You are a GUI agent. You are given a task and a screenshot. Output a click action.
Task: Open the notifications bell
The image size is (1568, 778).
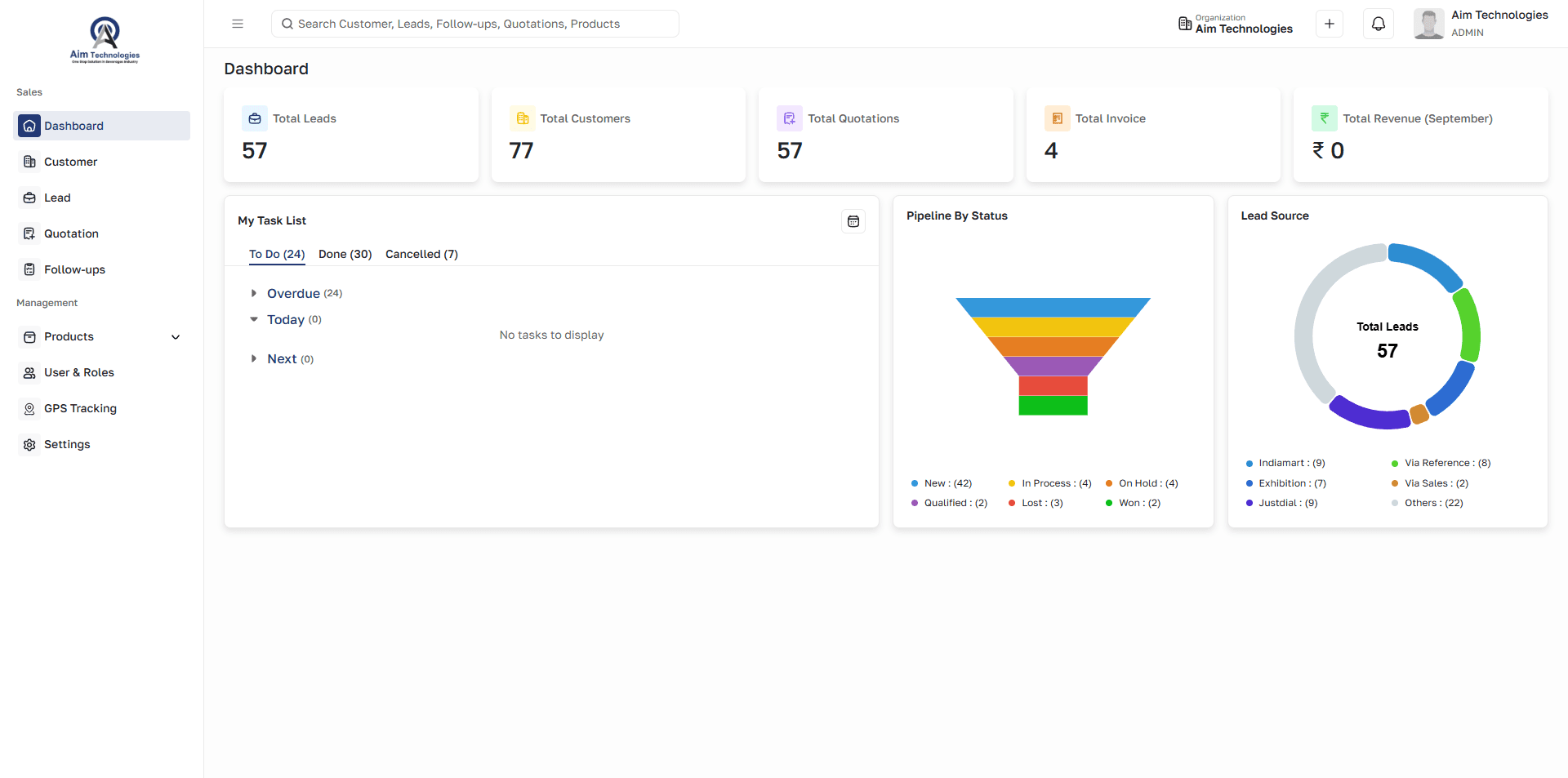click(1379, 24)
